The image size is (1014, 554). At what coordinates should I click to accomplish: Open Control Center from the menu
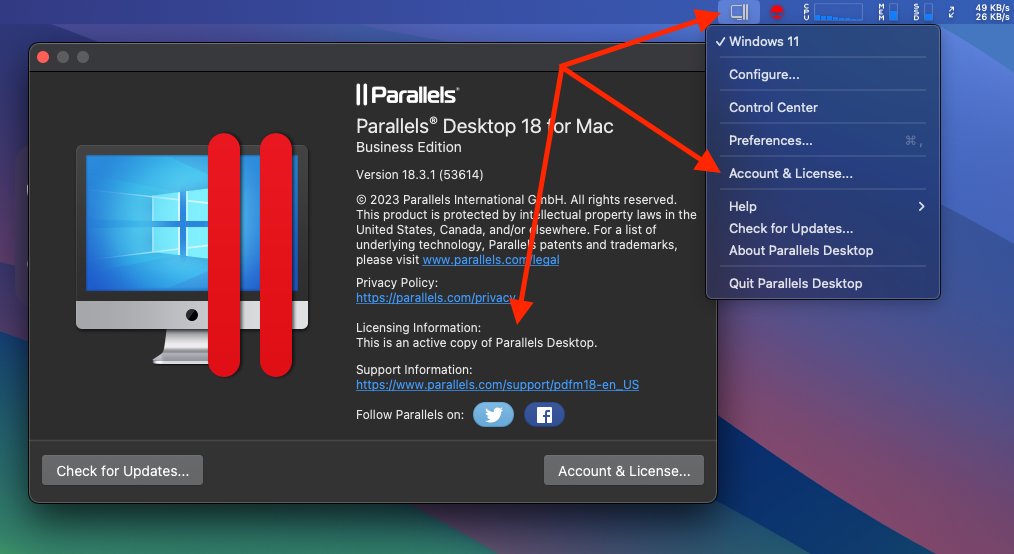pyautogui.click(x=773, y=108)
